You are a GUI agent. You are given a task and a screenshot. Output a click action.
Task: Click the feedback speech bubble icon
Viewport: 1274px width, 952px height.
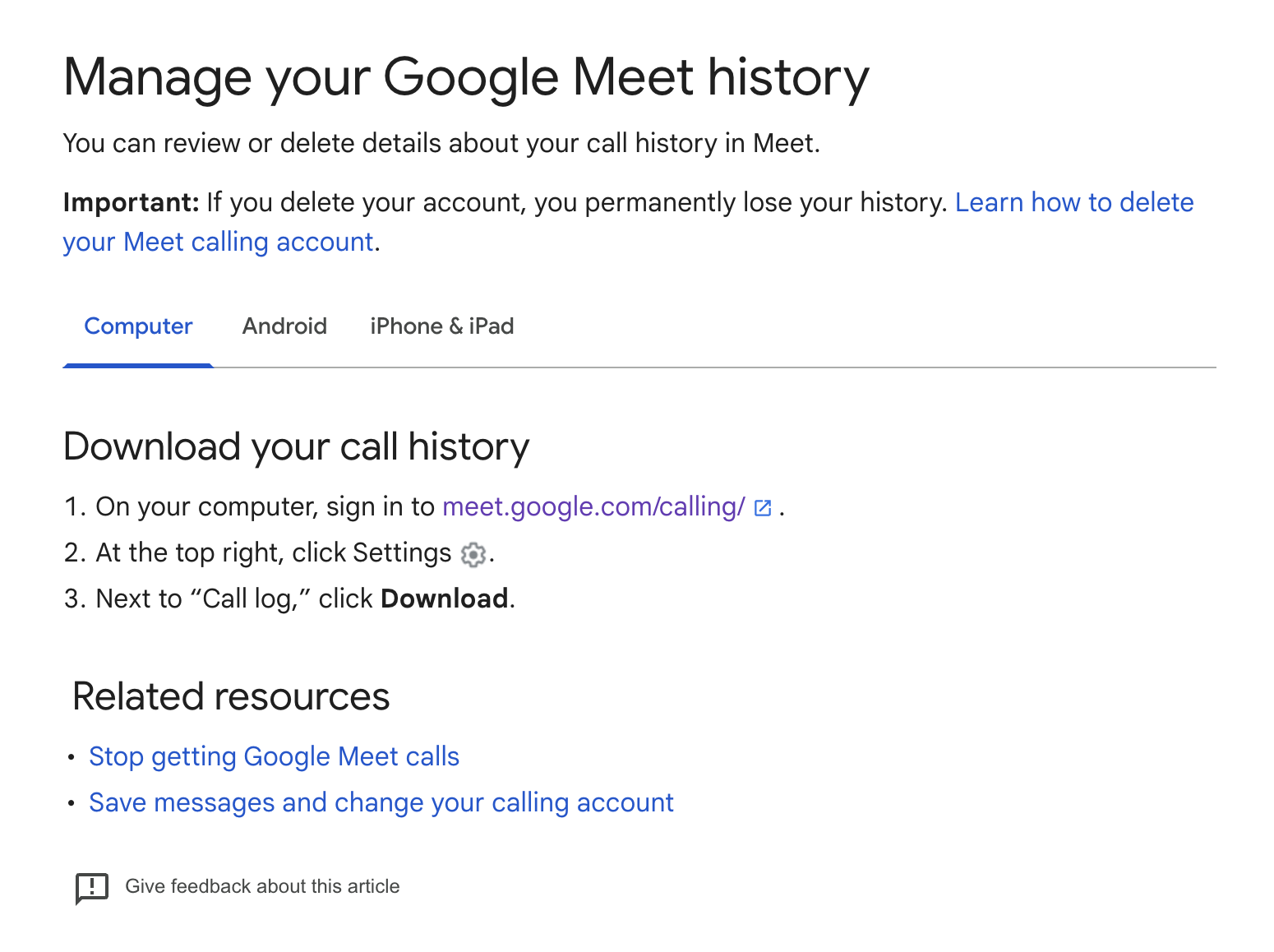(92, 888)
